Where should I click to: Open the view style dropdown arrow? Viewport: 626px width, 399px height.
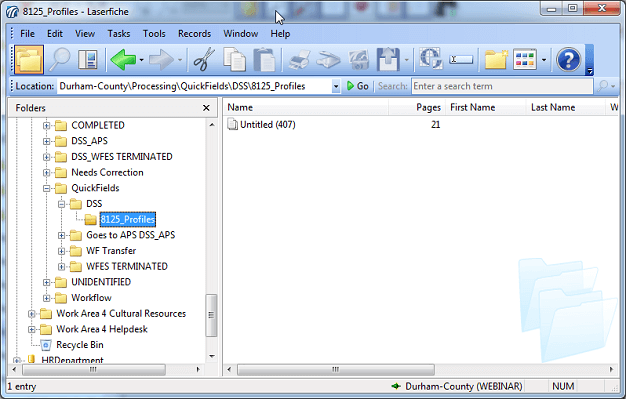pos(544,60)
